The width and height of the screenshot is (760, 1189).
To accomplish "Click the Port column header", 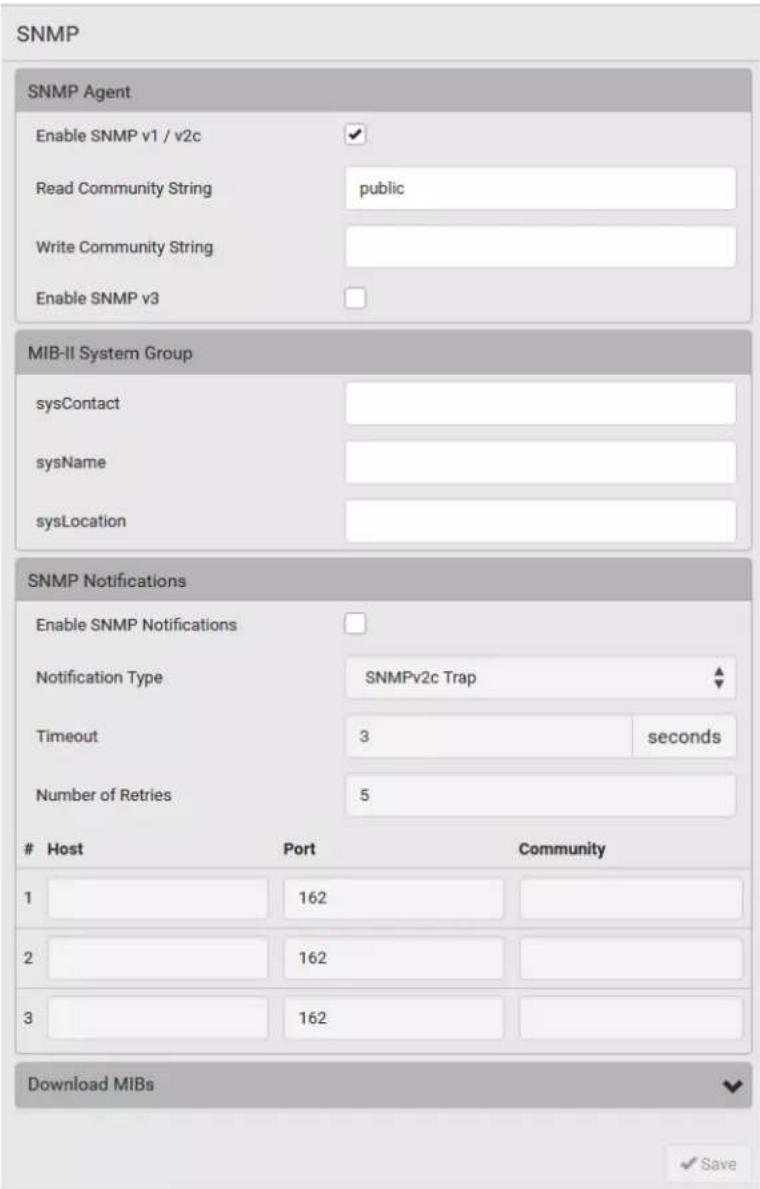I will pos(300,849).
